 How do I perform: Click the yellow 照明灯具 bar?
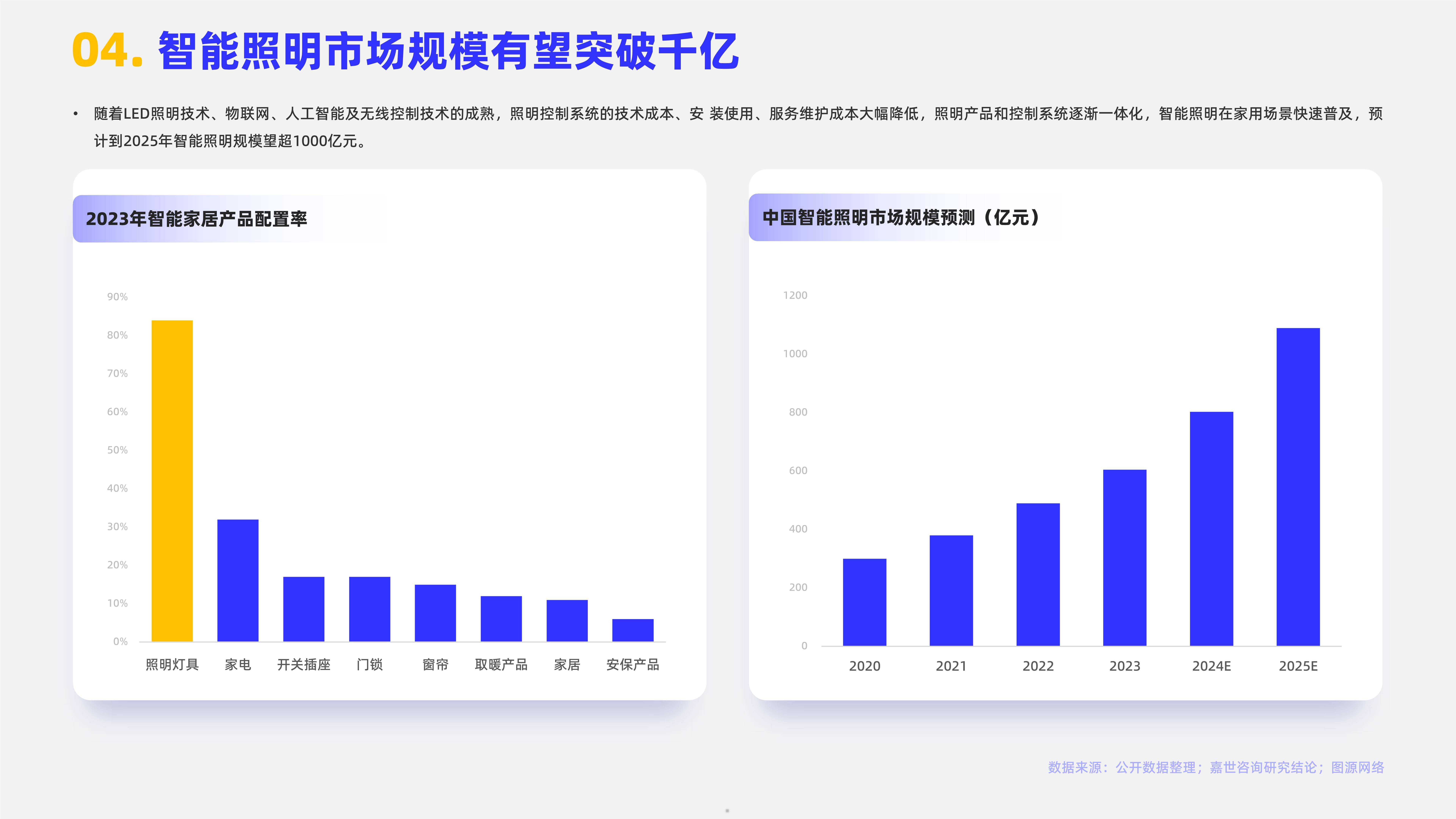172,481
